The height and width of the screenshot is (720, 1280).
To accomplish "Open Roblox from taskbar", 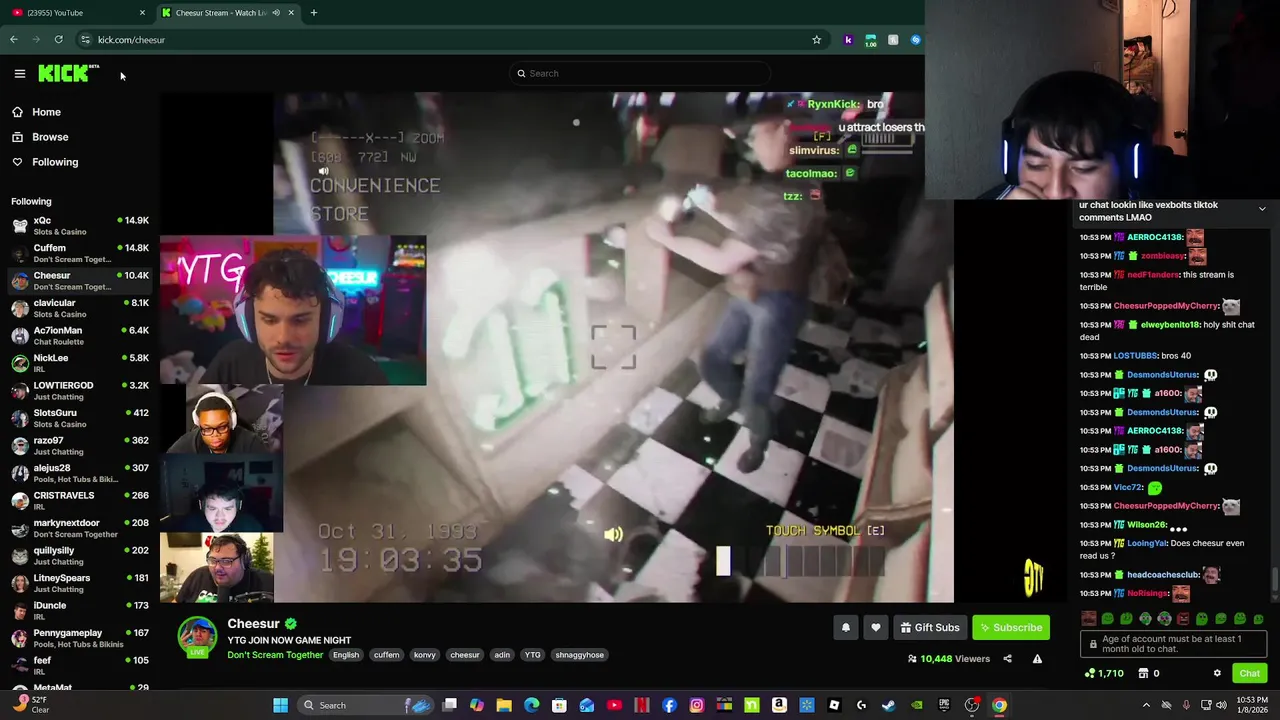I will (834, 705).
